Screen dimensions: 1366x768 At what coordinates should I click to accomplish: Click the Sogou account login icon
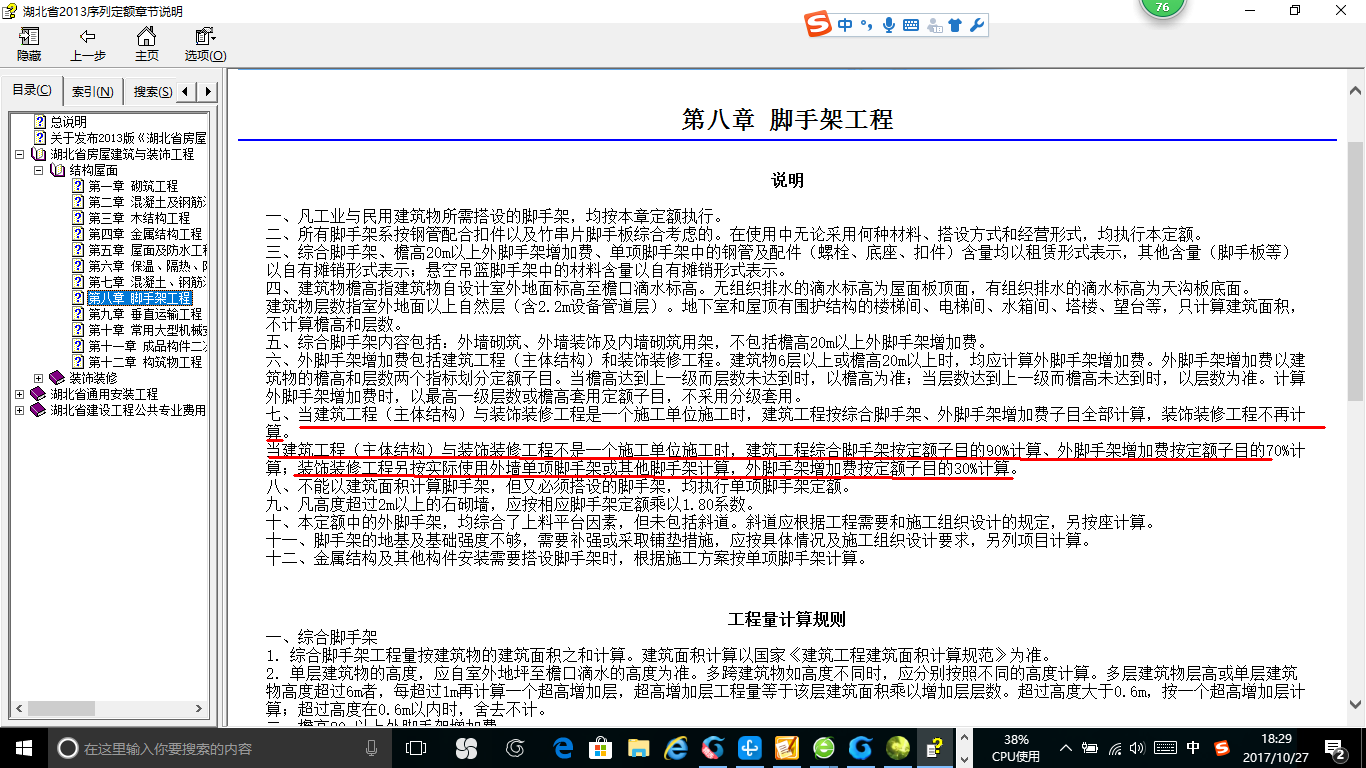point(934,25)
